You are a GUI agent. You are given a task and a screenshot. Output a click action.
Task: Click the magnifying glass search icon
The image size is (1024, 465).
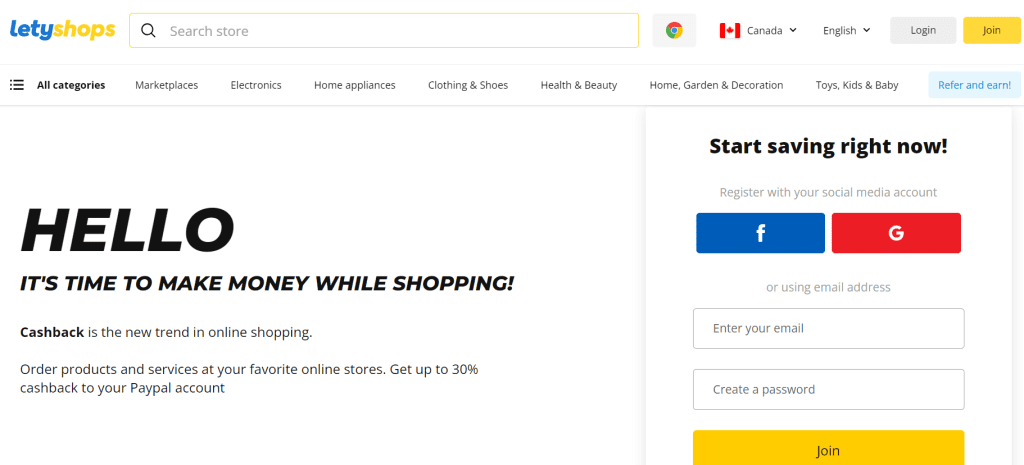(x=149, y=30)
